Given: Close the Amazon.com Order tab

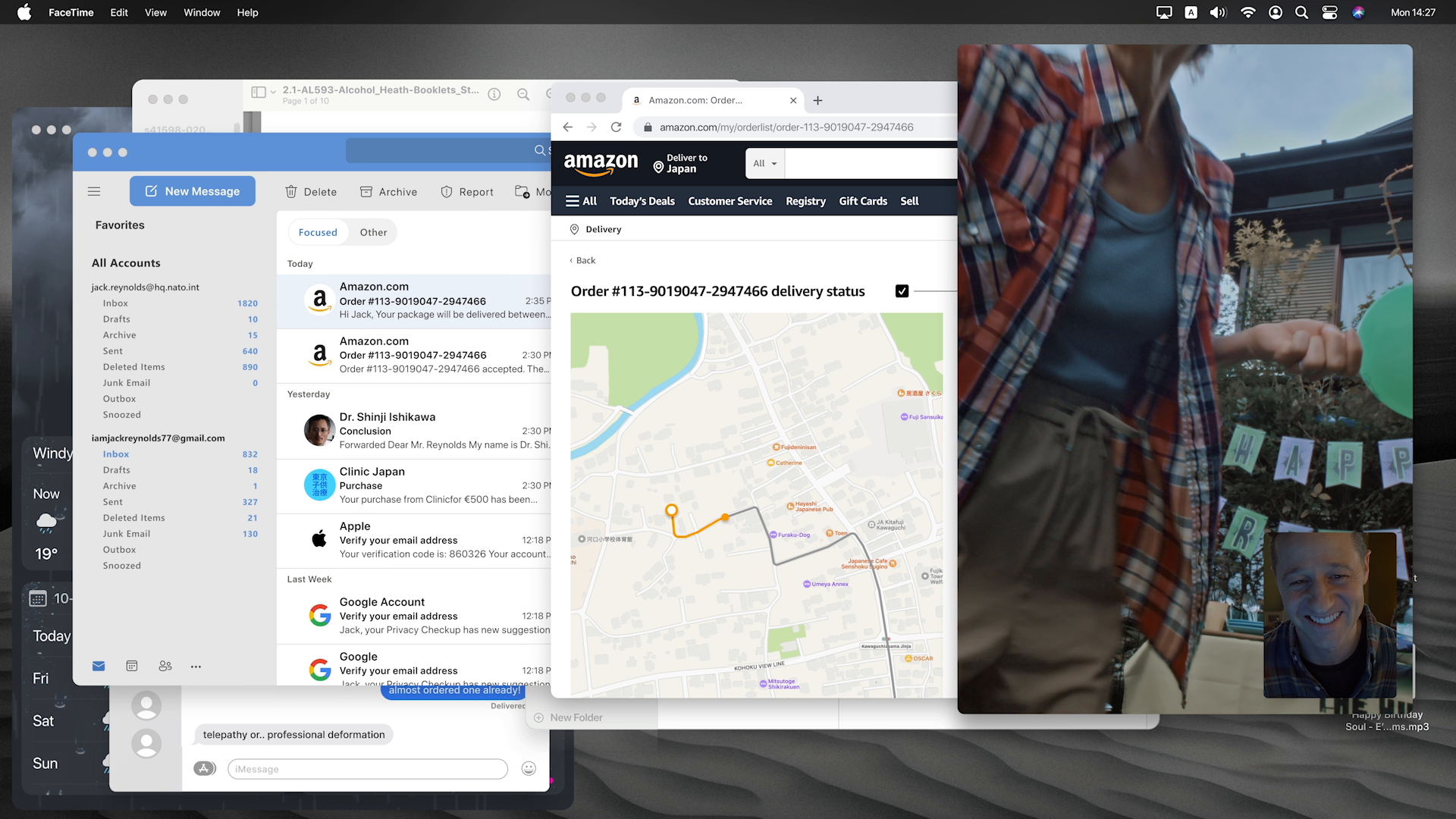Looking at the screenshot, I should (793, 100).
